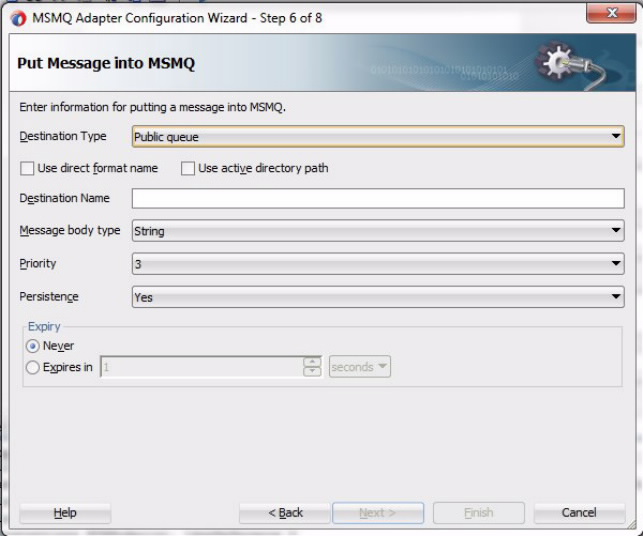
Task: Close the MSMQ Adapter Configuration Wizard
Action: coord(611,13)
